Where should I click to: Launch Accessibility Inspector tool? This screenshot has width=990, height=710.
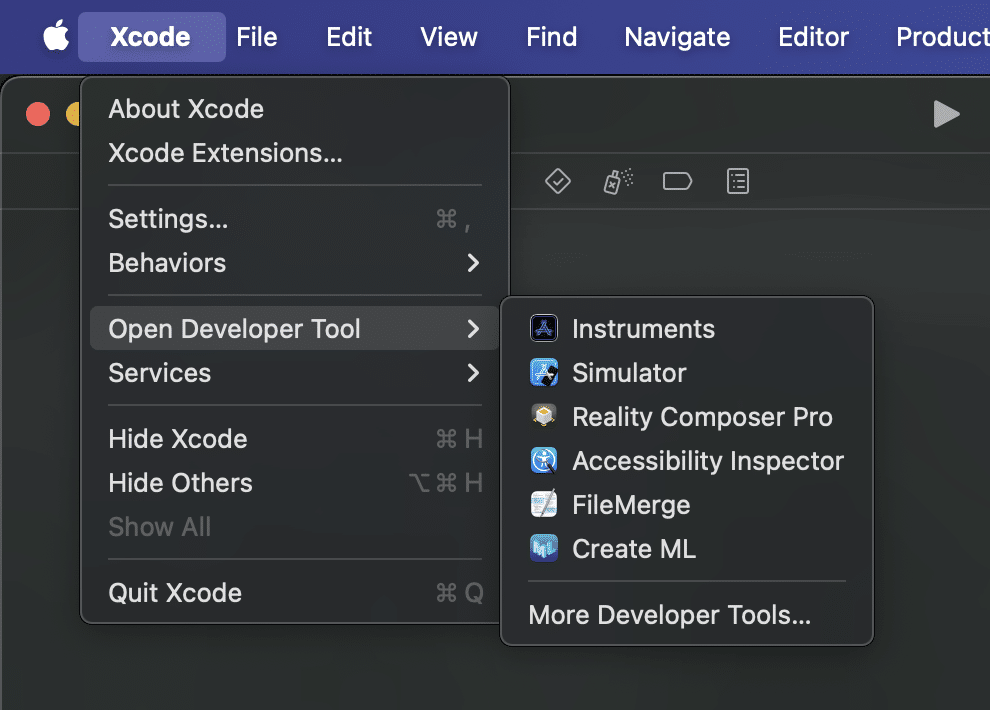707,461
